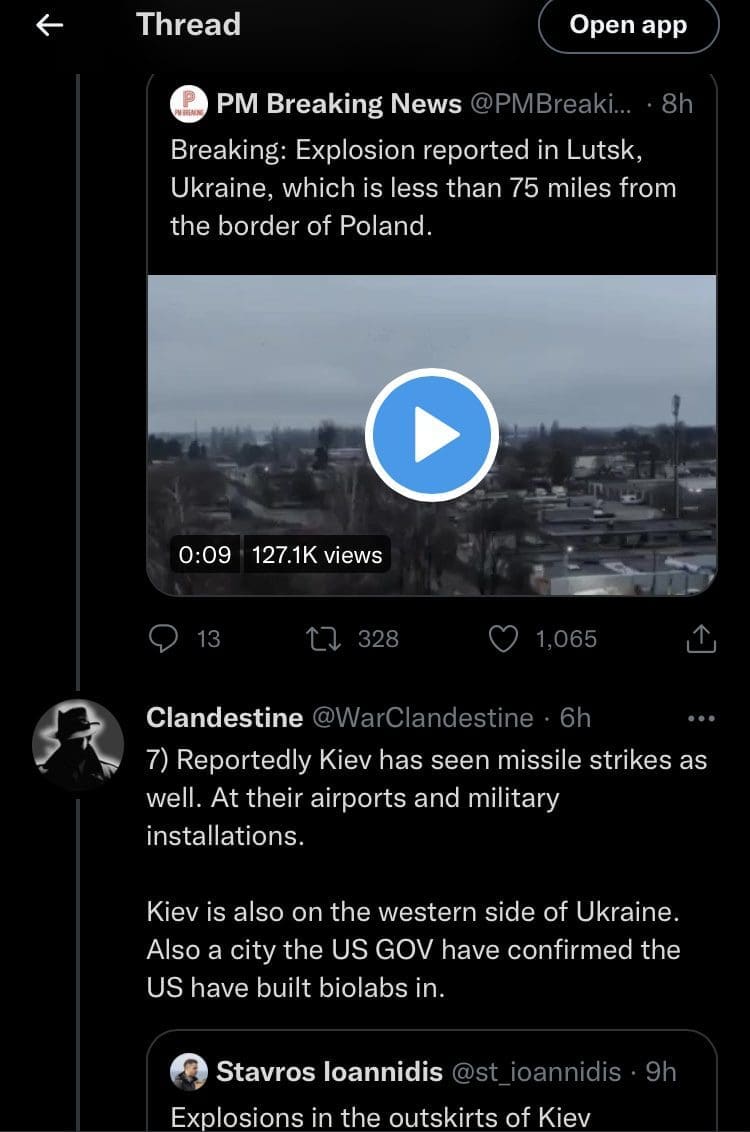Viewport: 750px width, 1132px height.
Task: Open the quoted Lutsk explosion tweet text
Action: pos(423,188)
